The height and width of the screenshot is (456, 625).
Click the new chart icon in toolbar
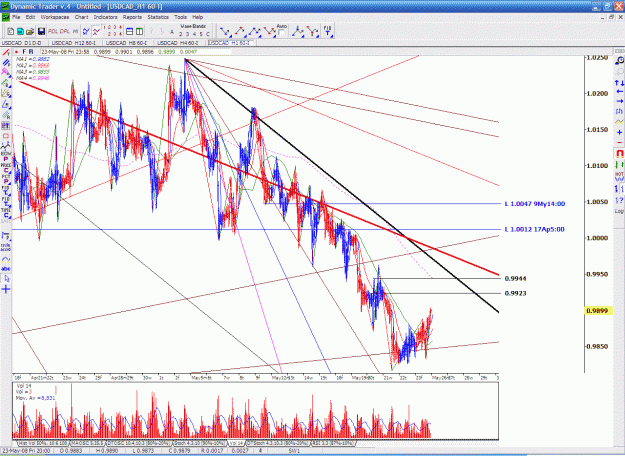coord(11,31)
